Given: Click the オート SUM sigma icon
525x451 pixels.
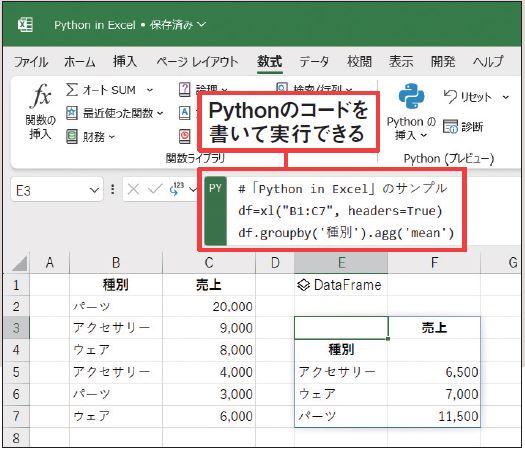Looking at the screenshot, I should point(72,90).
